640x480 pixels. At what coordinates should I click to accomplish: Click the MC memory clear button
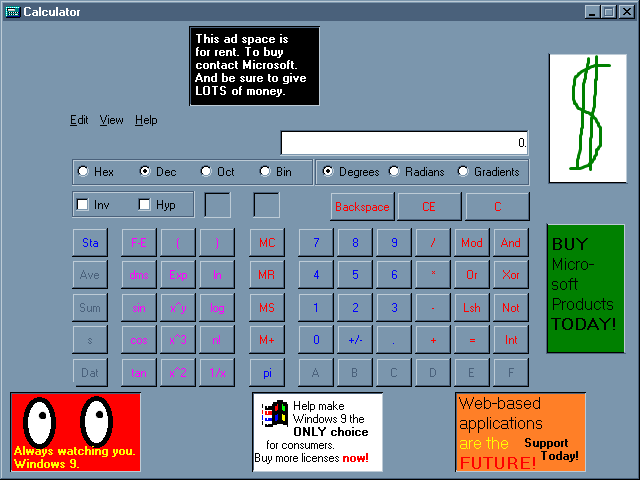(267, 242)
